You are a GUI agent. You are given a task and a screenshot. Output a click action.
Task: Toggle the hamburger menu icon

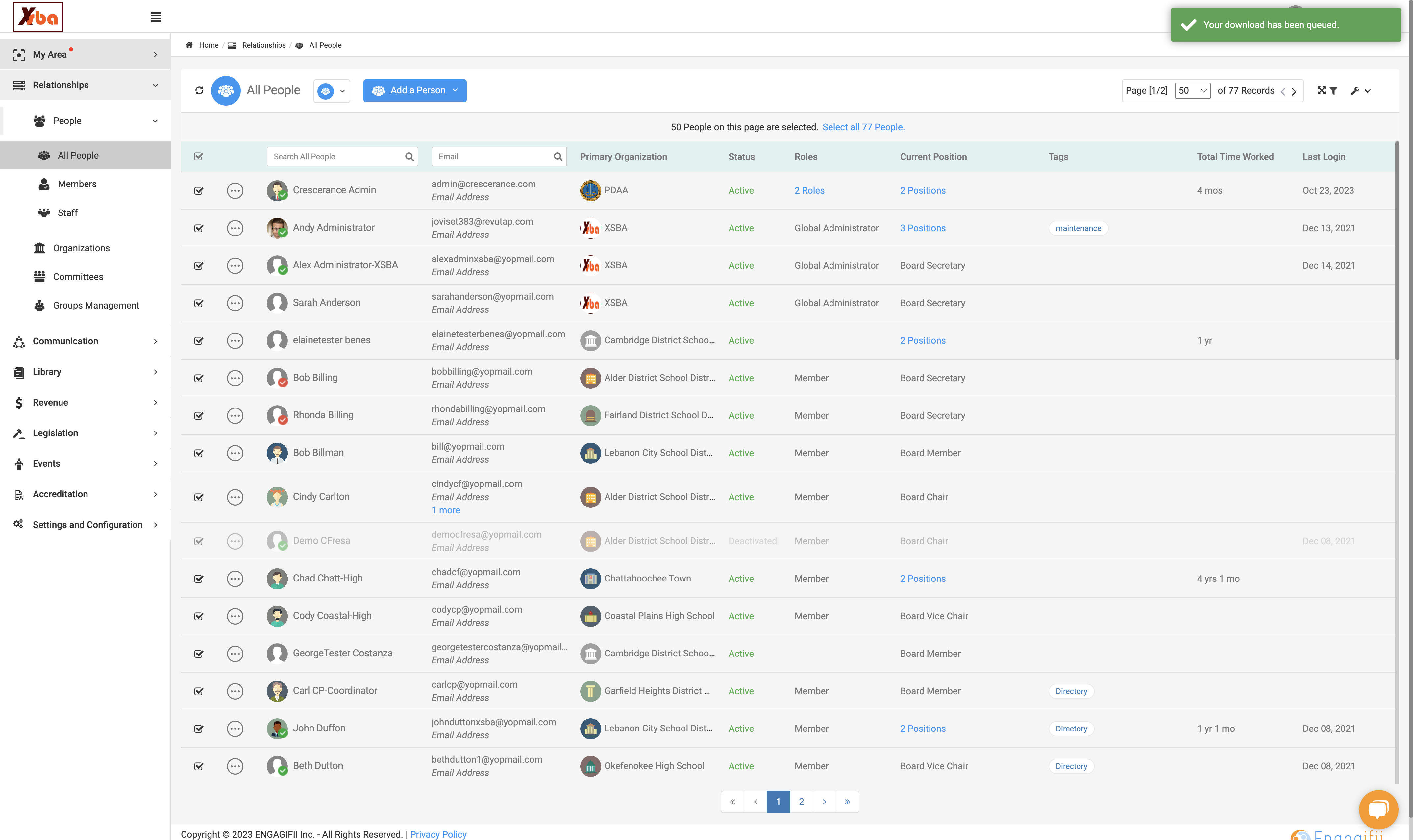[x=156, y=17]
